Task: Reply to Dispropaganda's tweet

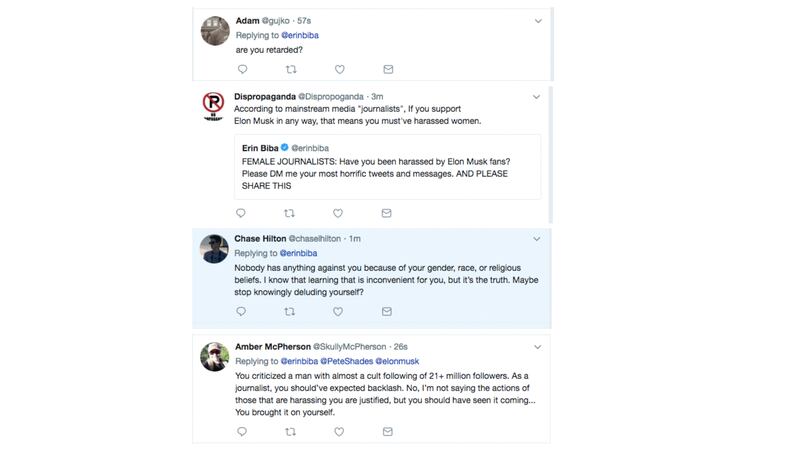Action: pyautogui.click(x=241, y=213)
